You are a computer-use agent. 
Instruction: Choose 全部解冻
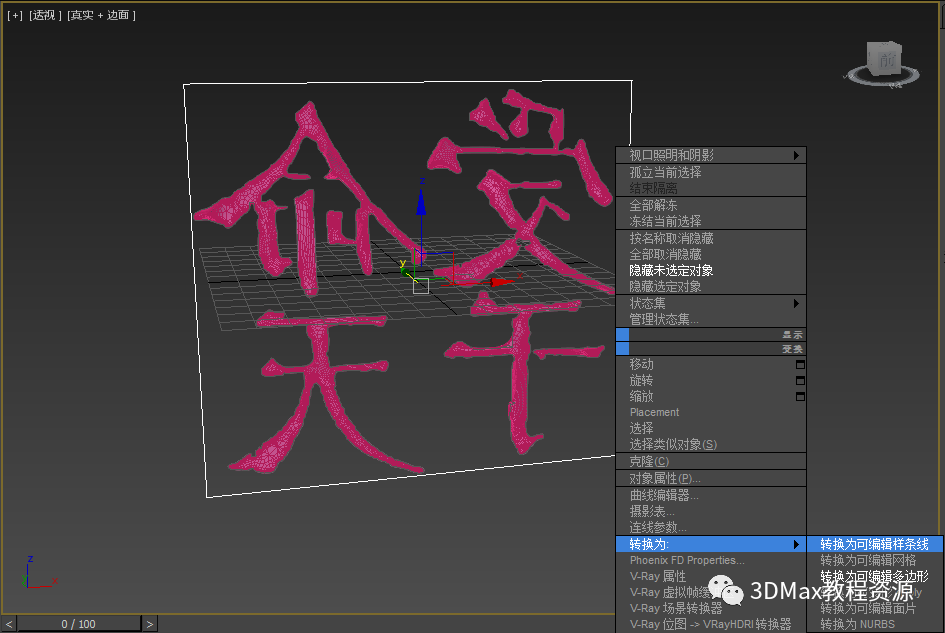653,206
